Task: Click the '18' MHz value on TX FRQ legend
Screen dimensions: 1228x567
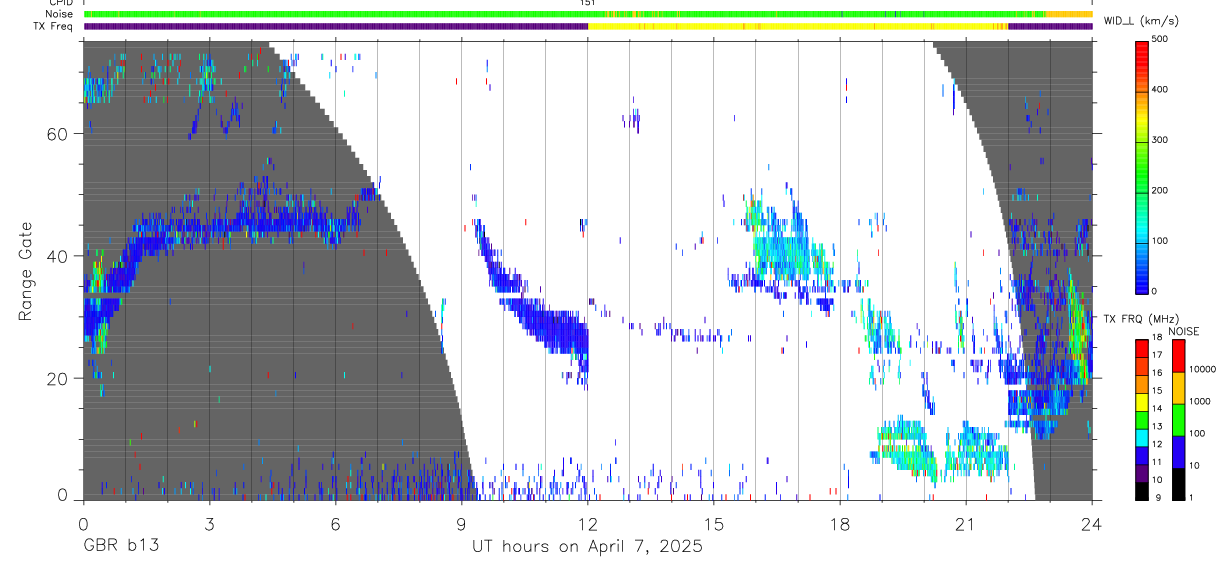Action: pyautogui.click(x=1159, y=338)
